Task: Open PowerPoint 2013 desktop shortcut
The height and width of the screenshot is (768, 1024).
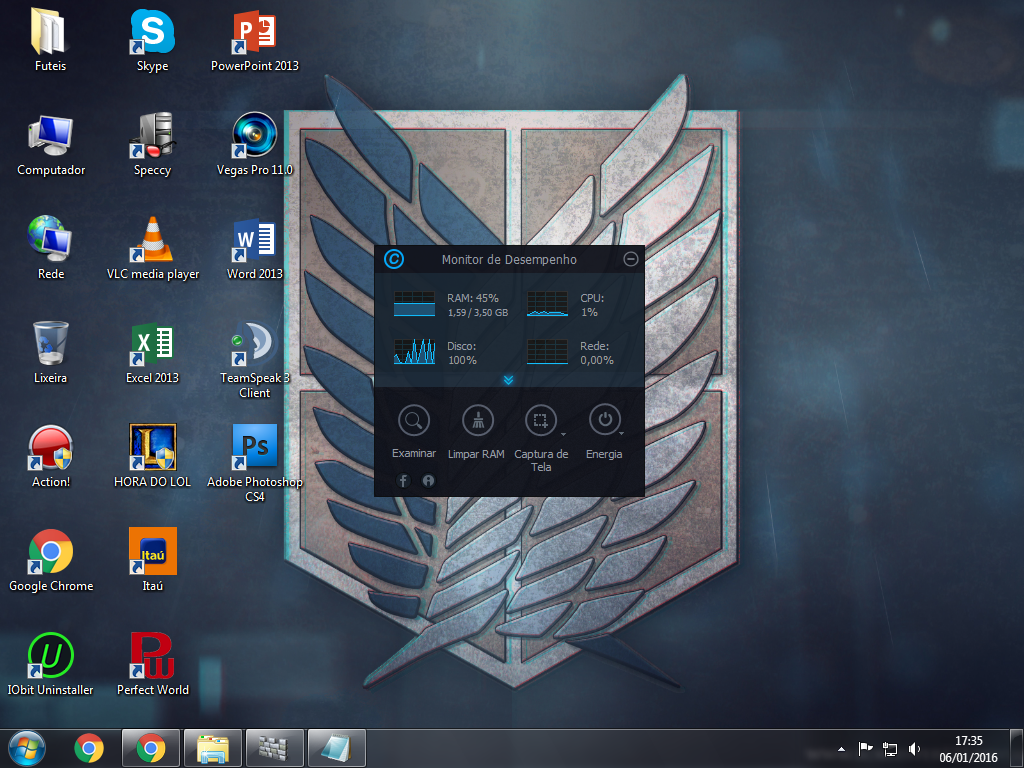Action: pyautogui.click(x=255, y=40)
